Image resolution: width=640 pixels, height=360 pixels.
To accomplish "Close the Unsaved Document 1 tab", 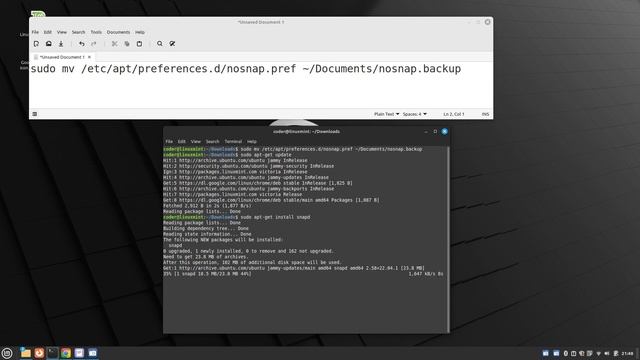I will (x=89, y=57).
